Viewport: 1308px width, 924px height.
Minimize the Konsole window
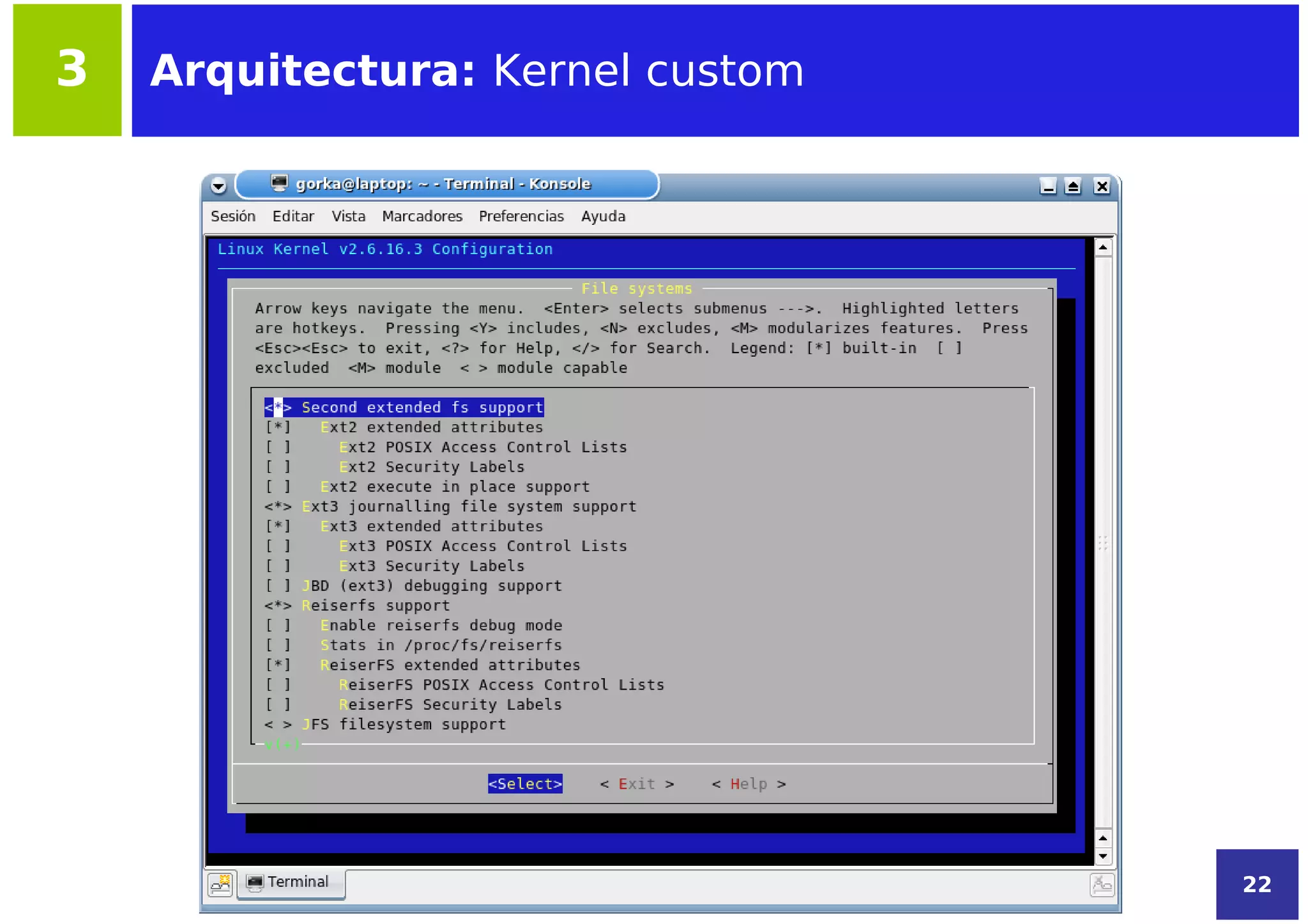[1047, 186]
